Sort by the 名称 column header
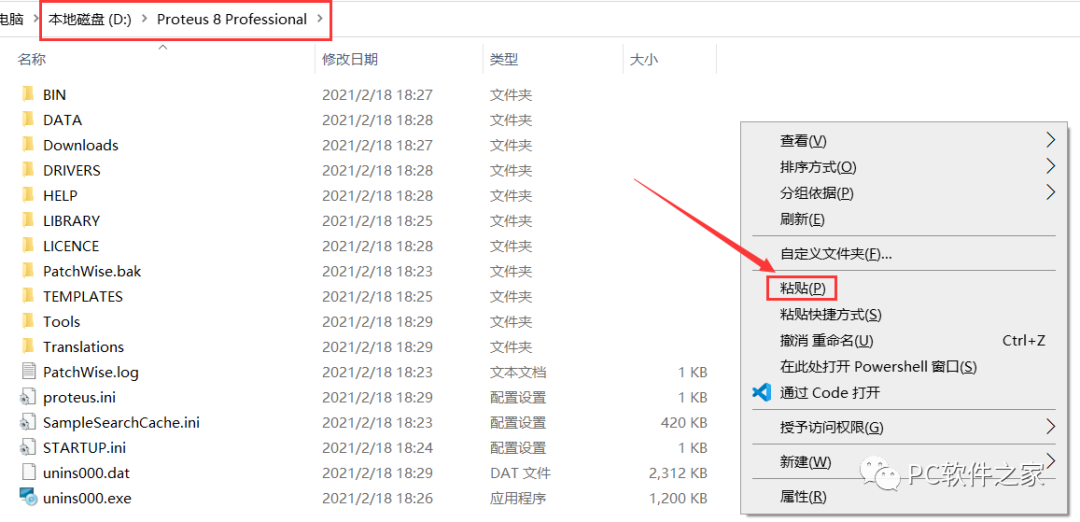1080x522 pixels. 32,59
